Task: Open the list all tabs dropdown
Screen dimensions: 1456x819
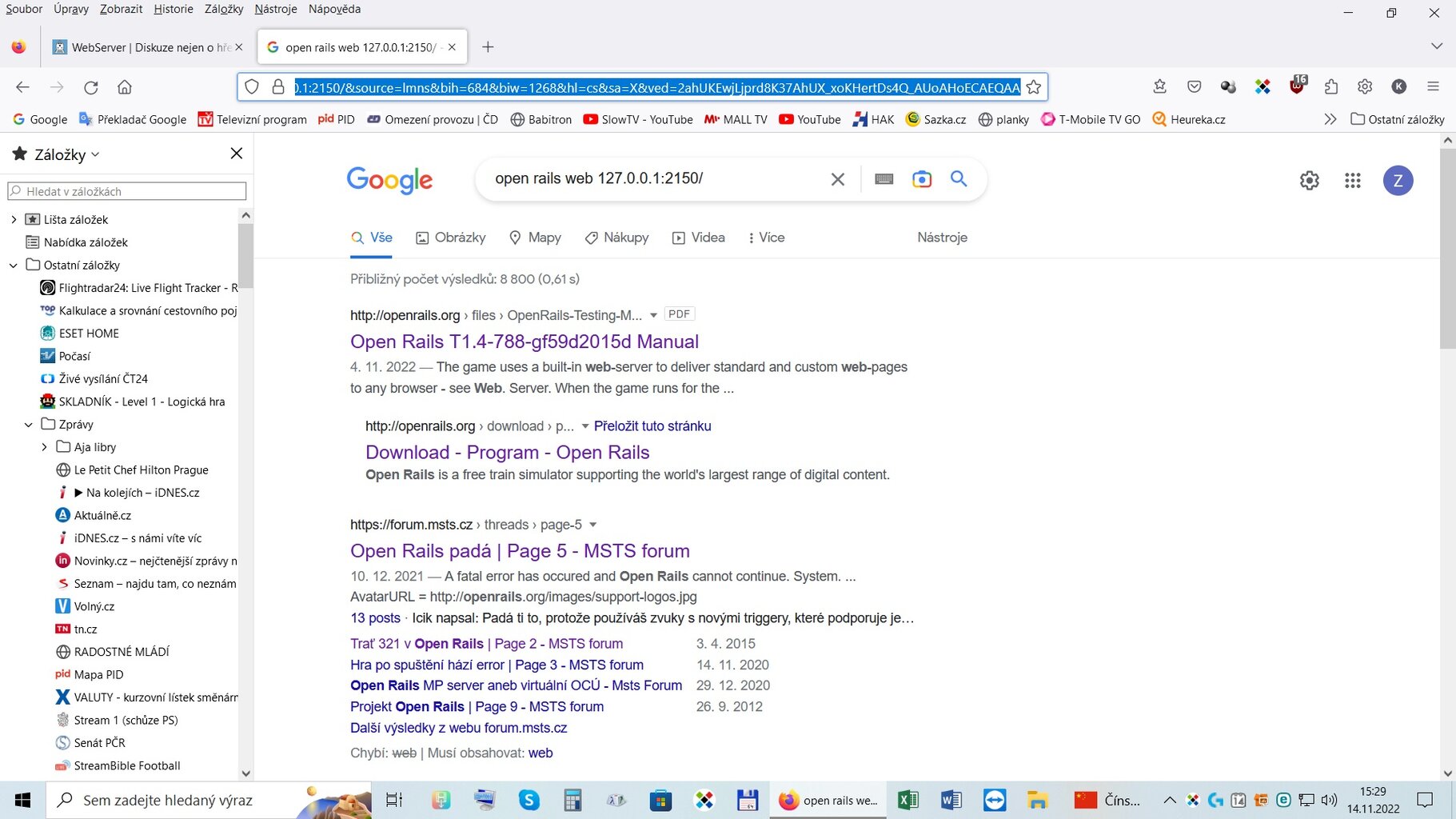Action: [1436, 46]
